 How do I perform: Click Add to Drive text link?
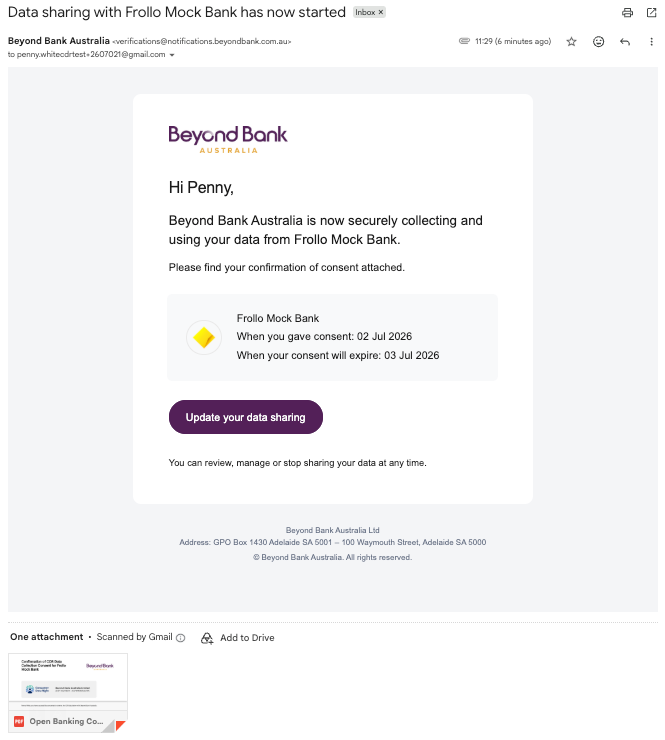click(x=247, y=638)
